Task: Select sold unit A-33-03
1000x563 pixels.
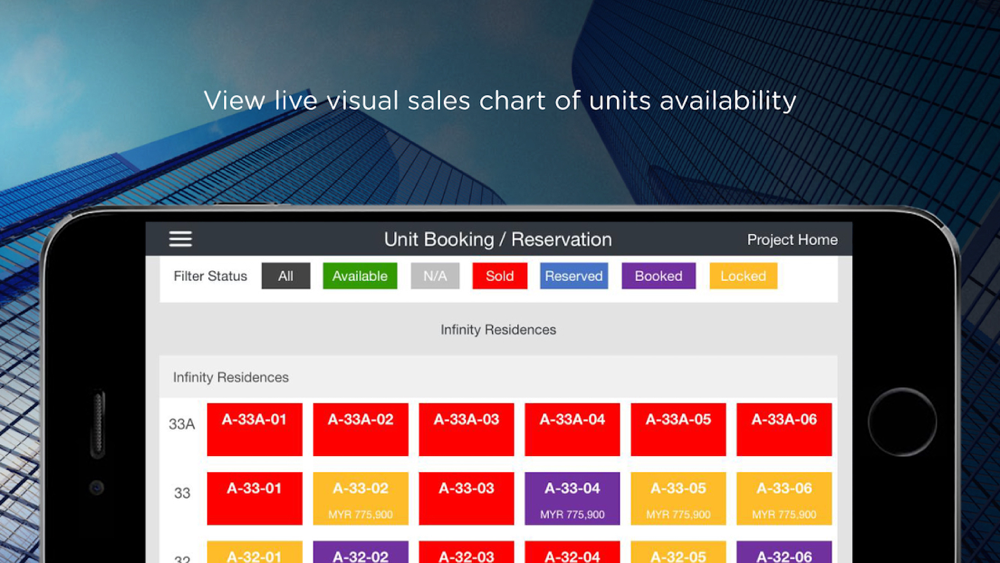Action: (466, 499)
